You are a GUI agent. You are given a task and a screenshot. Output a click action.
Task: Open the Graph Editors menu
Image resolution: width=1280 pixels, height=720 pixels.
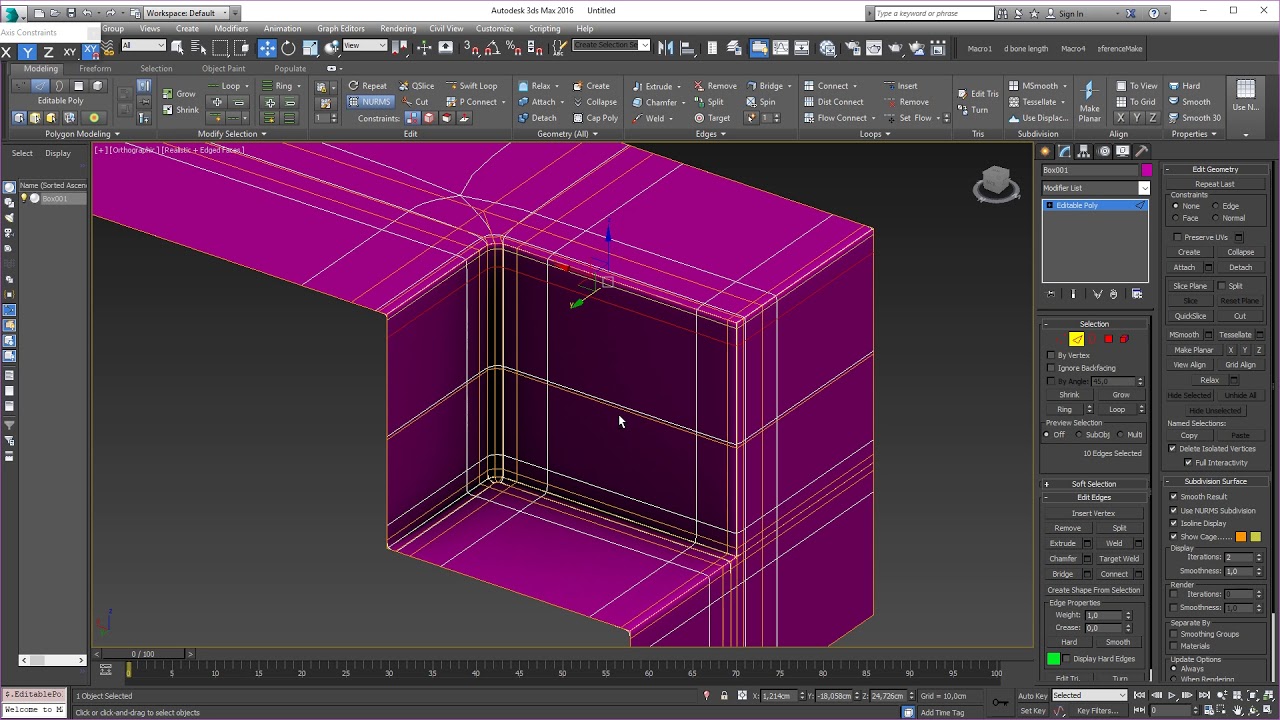pyautogui.click(x=341, y=29)
